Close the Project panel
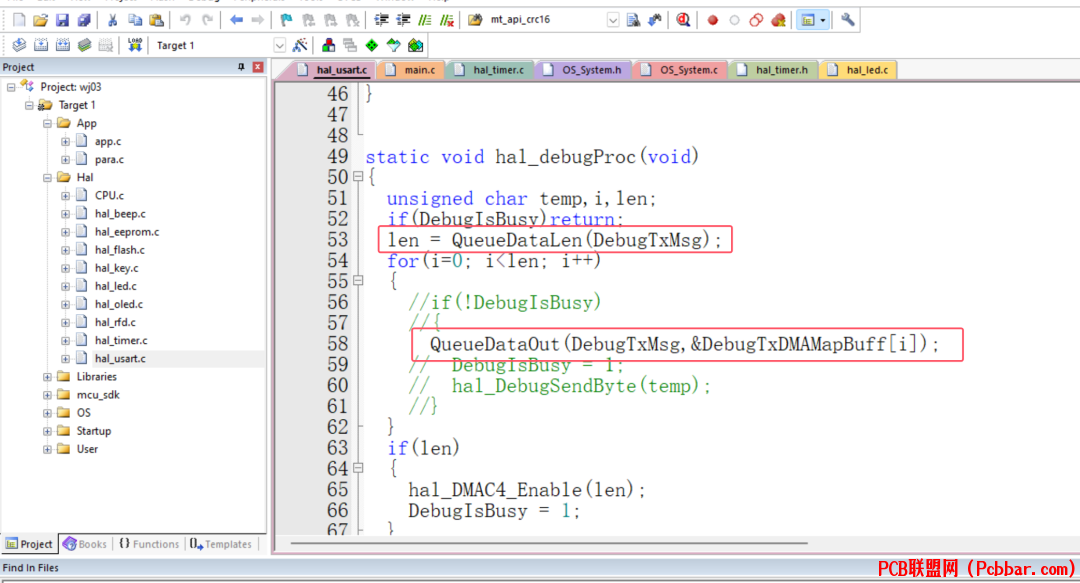 (x=258, y=67)
